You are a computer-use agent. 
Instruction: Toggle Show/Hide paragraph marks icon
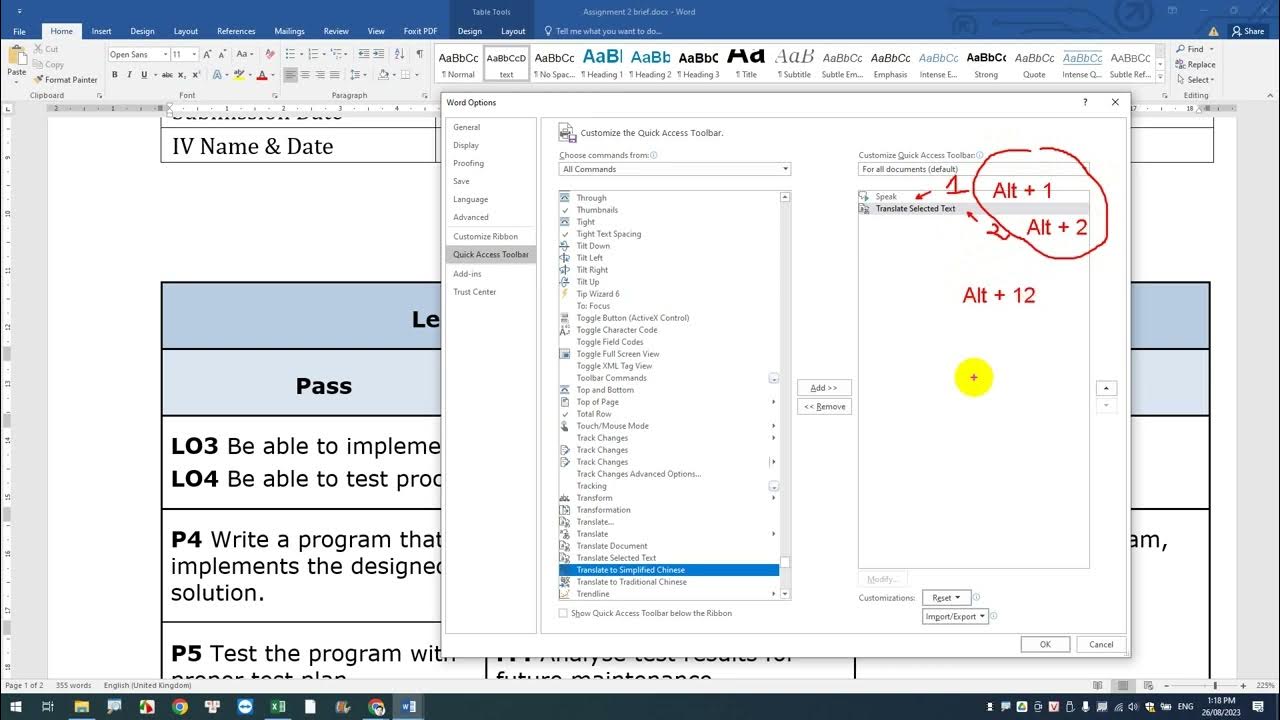(420, 54)
